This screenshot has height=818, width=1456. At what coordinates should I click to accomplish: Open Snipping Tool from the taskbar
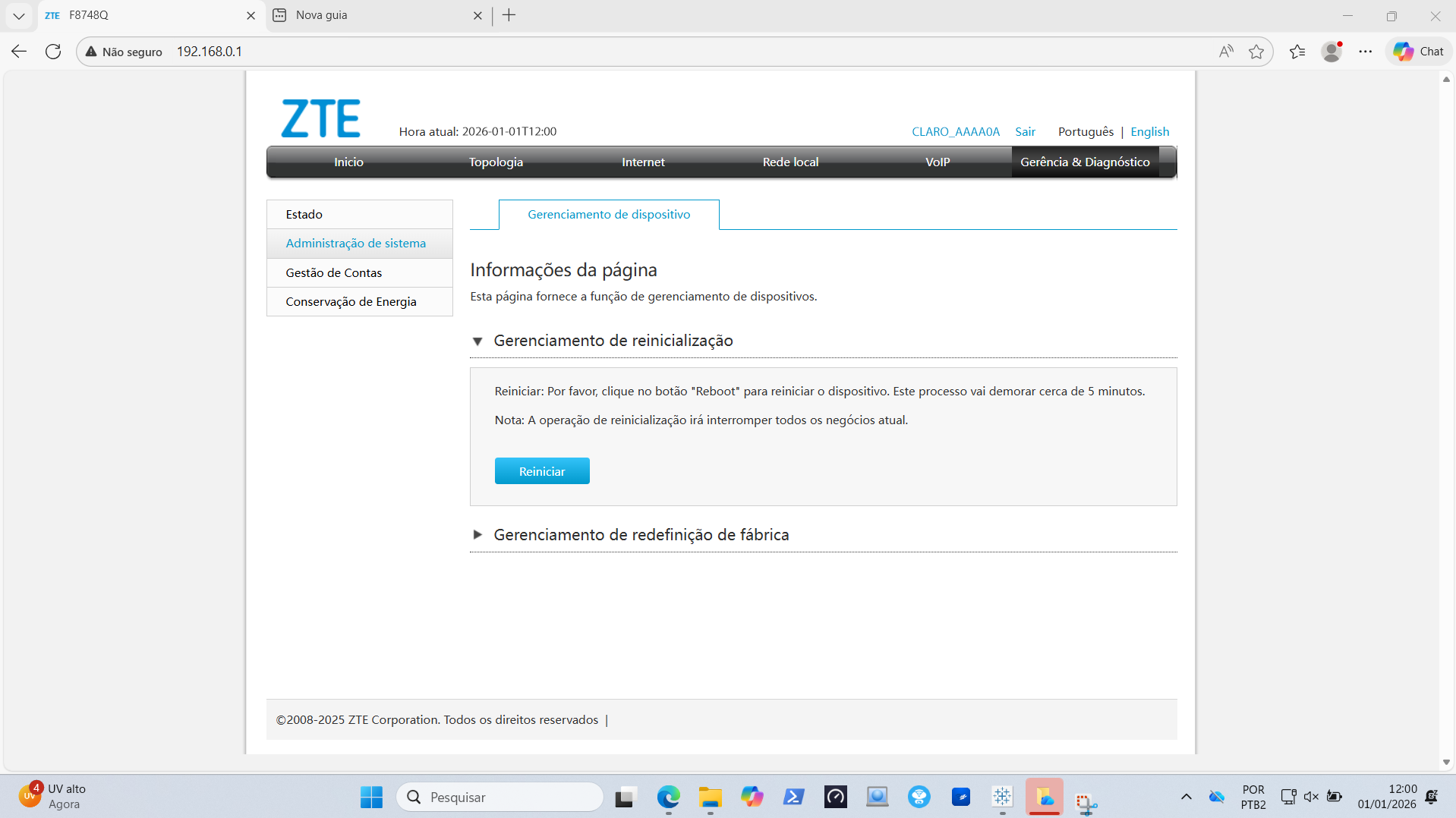tap(1086, 797)
